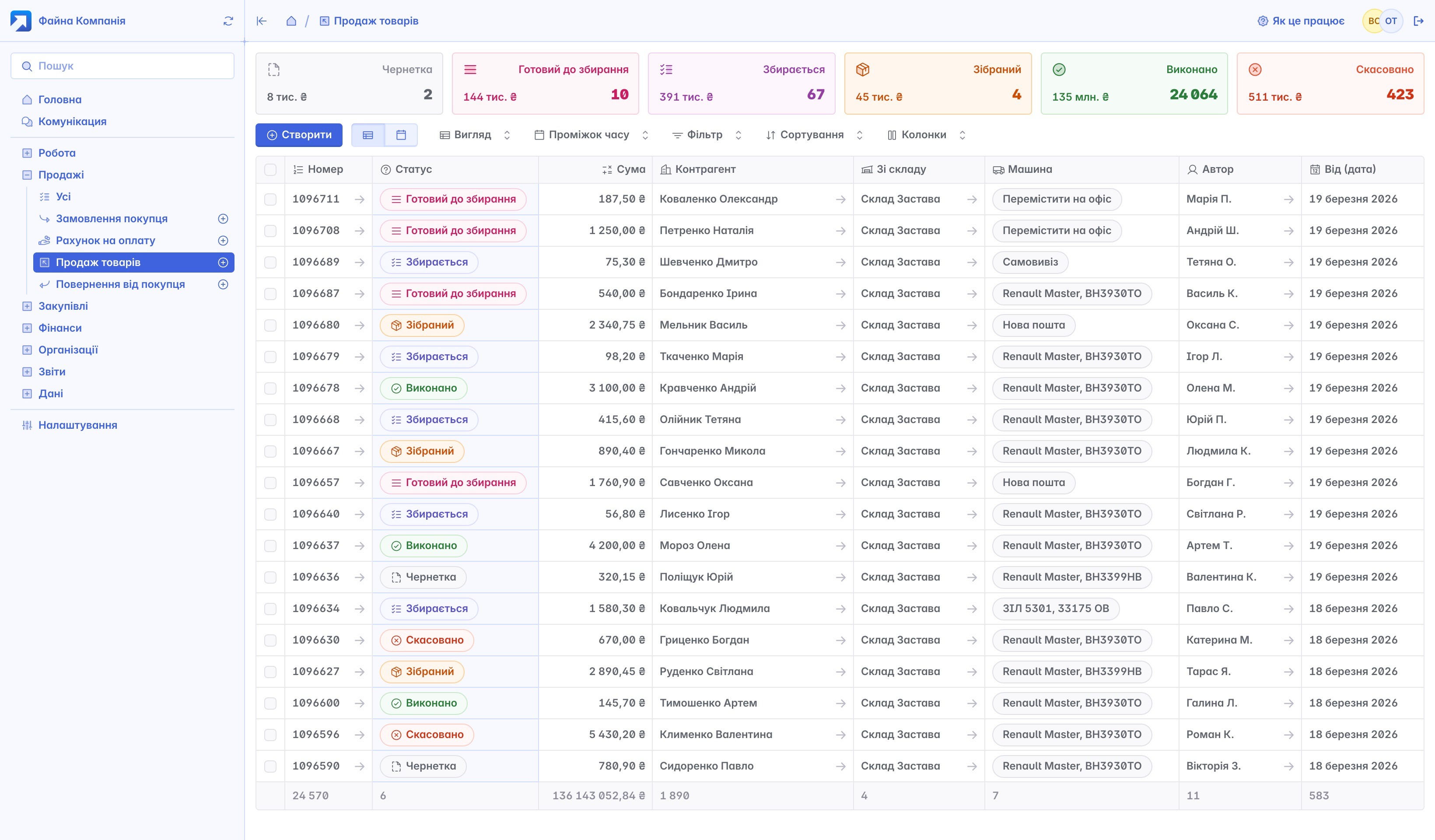Click the logout icon at top right
This screenshot has height=840, width=1435.
click(1418, 21)
